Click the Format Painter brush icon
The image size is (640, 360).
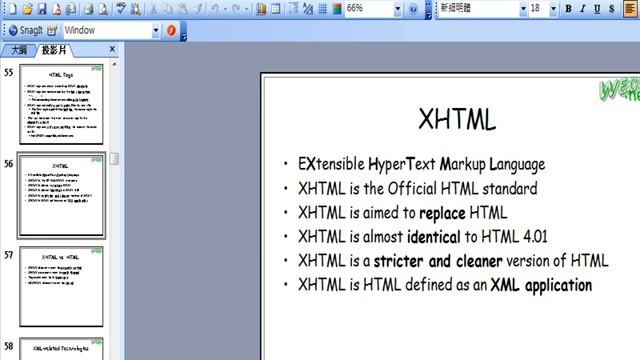point(198,8)
